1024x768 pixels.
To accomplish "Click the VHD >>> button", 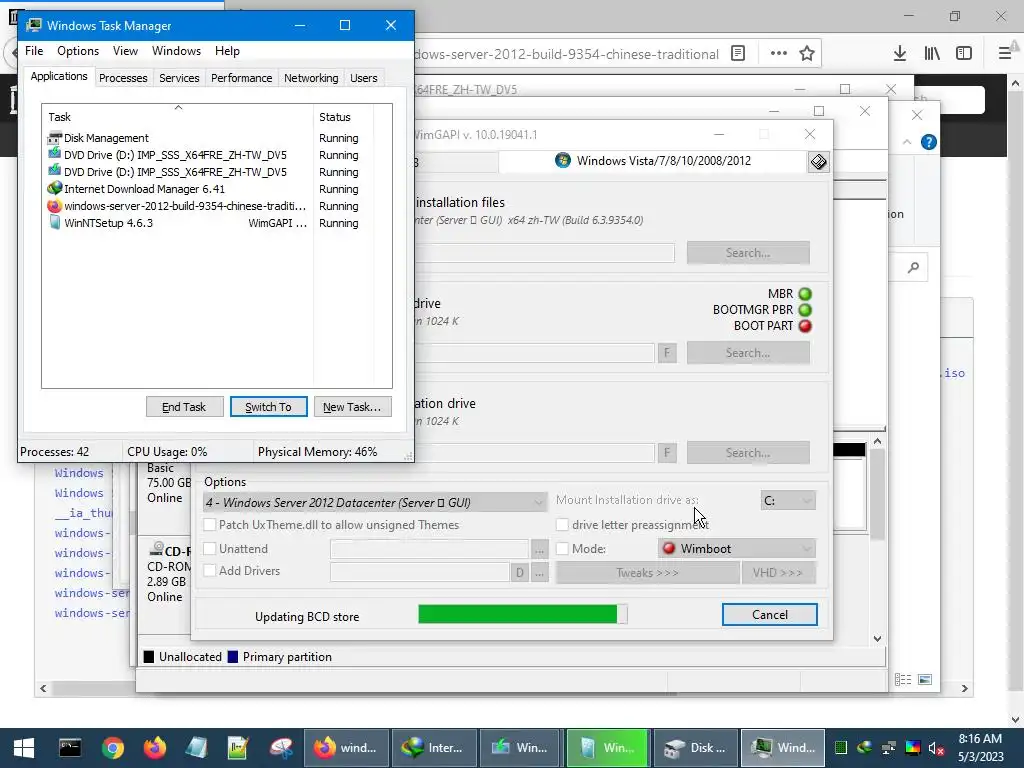I will (777, 573).
